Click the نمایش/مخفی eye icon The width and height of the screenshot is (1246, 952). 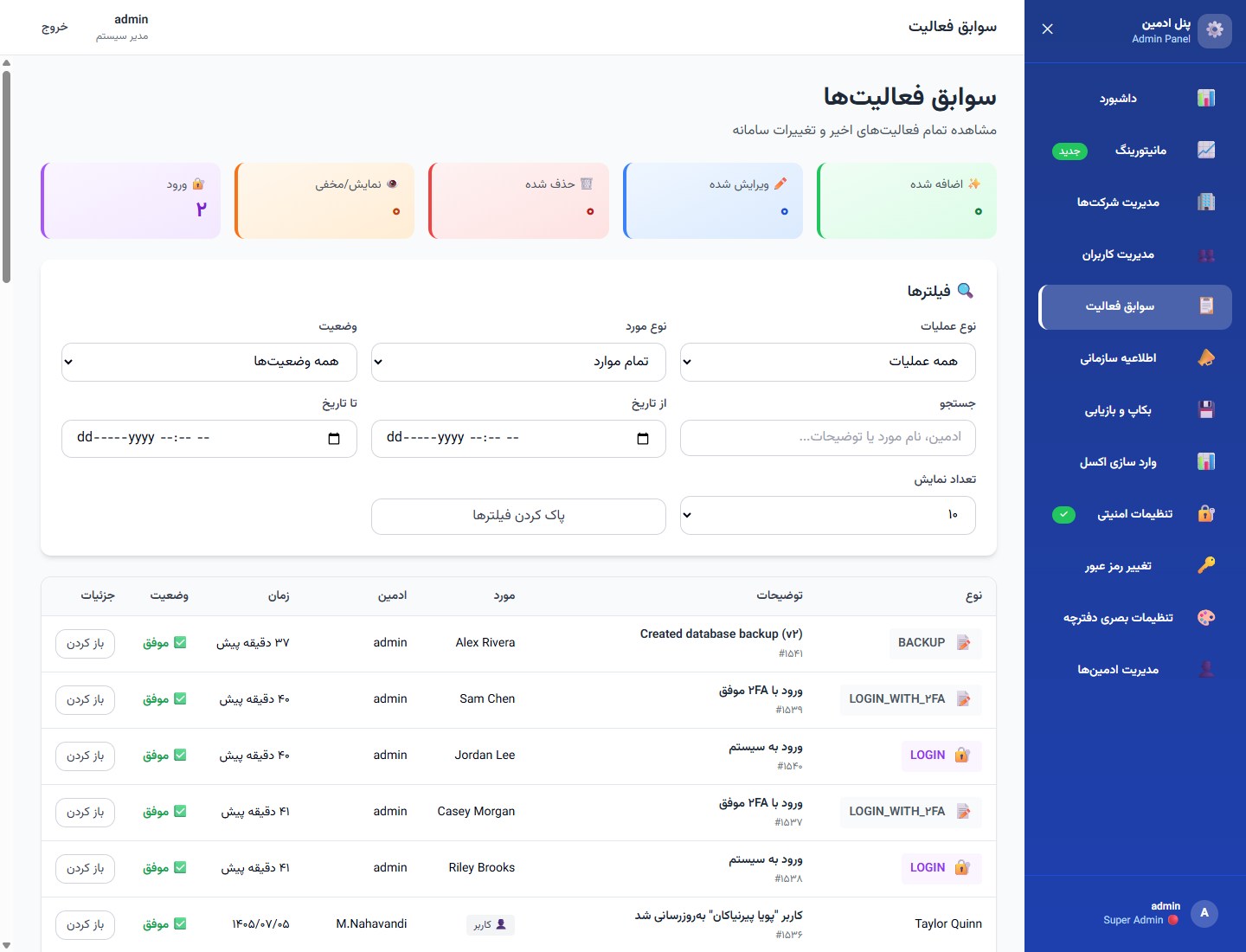pos(392,183)
